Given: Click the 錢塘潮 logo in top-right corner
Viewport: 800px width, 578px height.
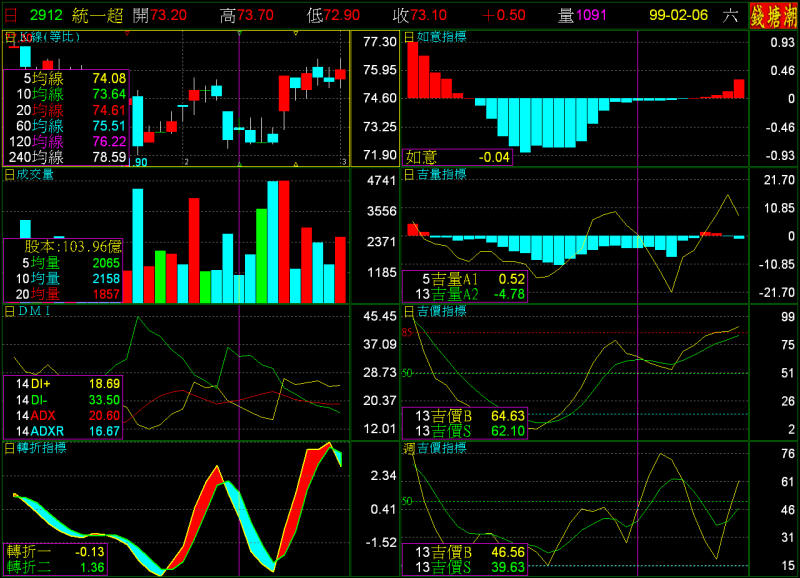Looking at the screenshot, I should pos(773,15).
